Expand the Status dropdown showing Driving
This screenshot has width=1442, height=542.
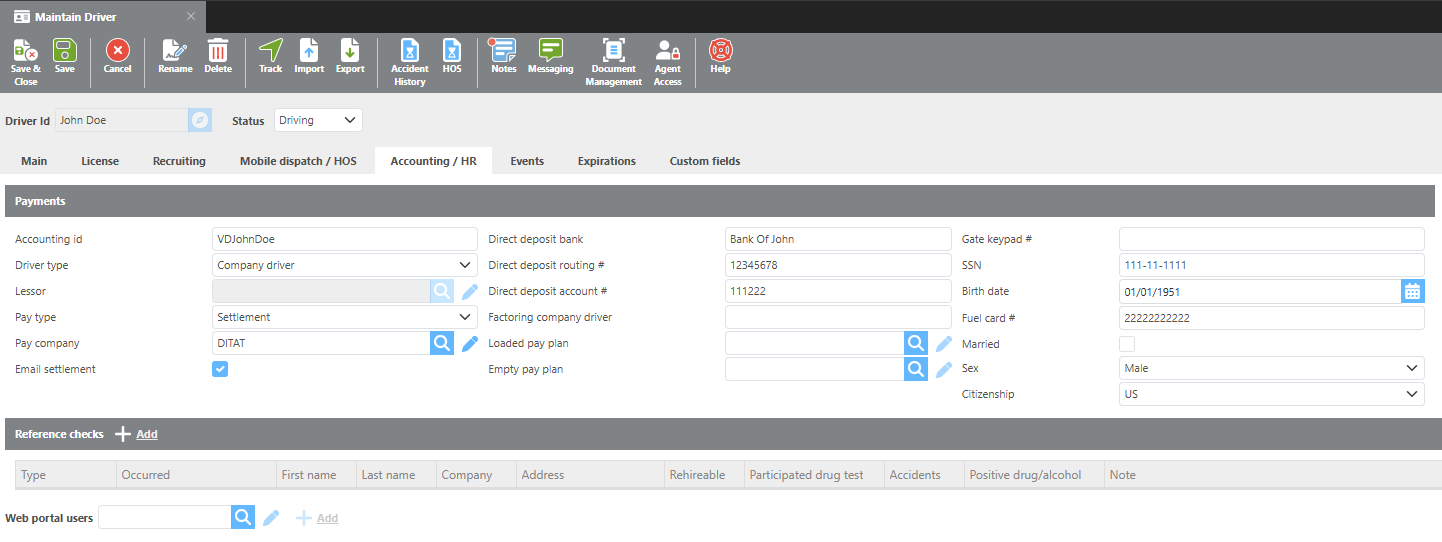pos(318,120)
